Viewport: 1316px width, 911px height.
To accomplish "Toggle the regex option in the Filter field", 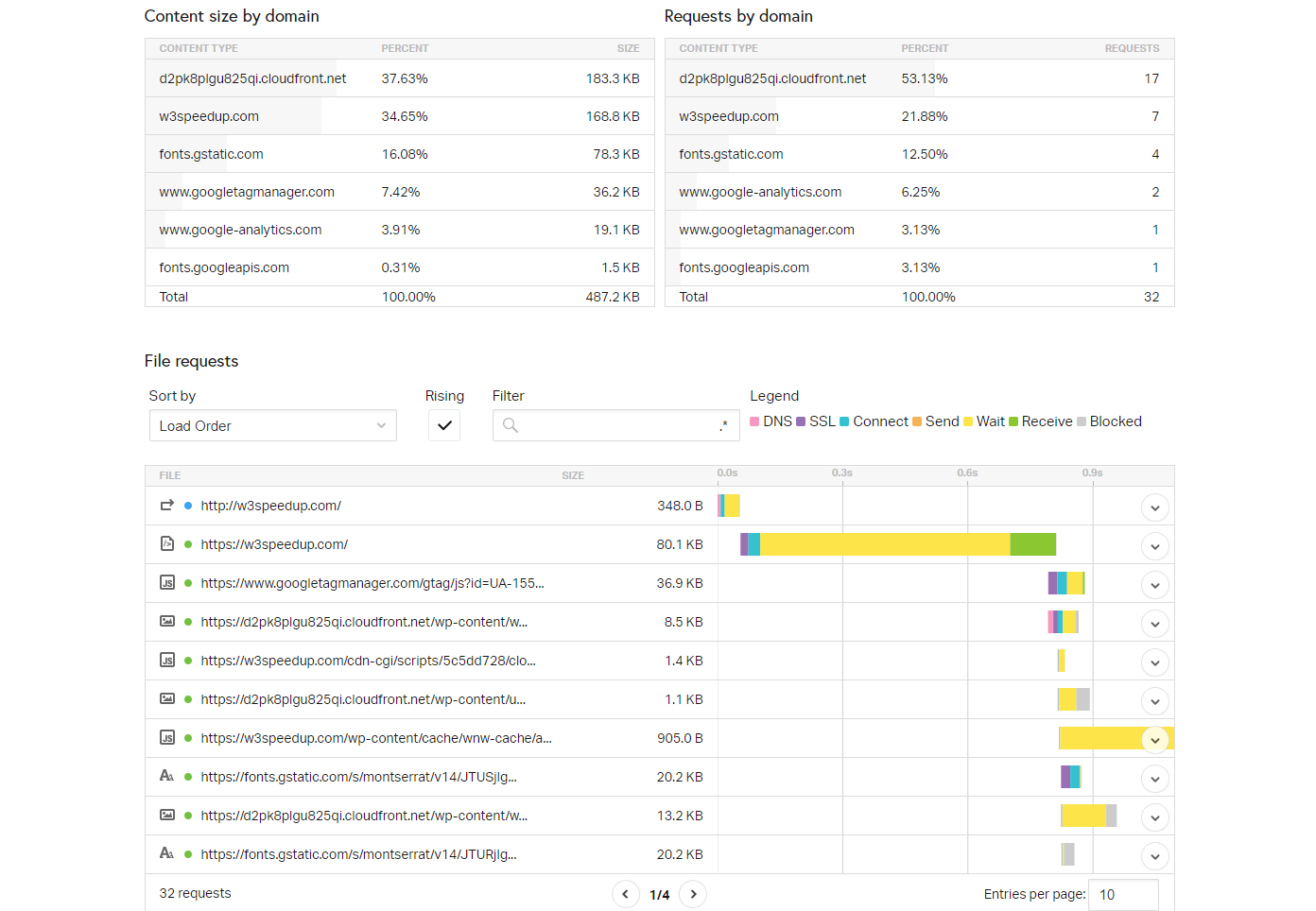I will (x=723, y=426).
